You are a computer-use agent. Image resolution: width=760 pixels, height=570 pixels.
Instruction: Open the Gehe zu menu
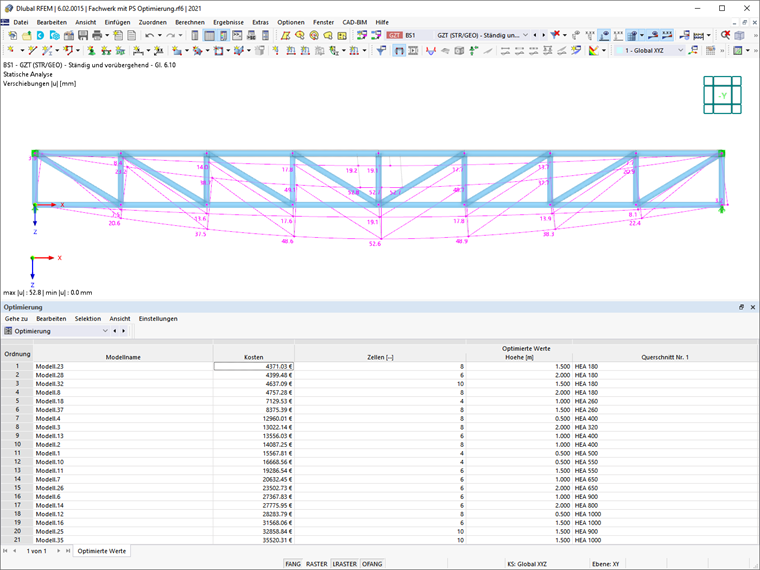(x=16, y=319)
